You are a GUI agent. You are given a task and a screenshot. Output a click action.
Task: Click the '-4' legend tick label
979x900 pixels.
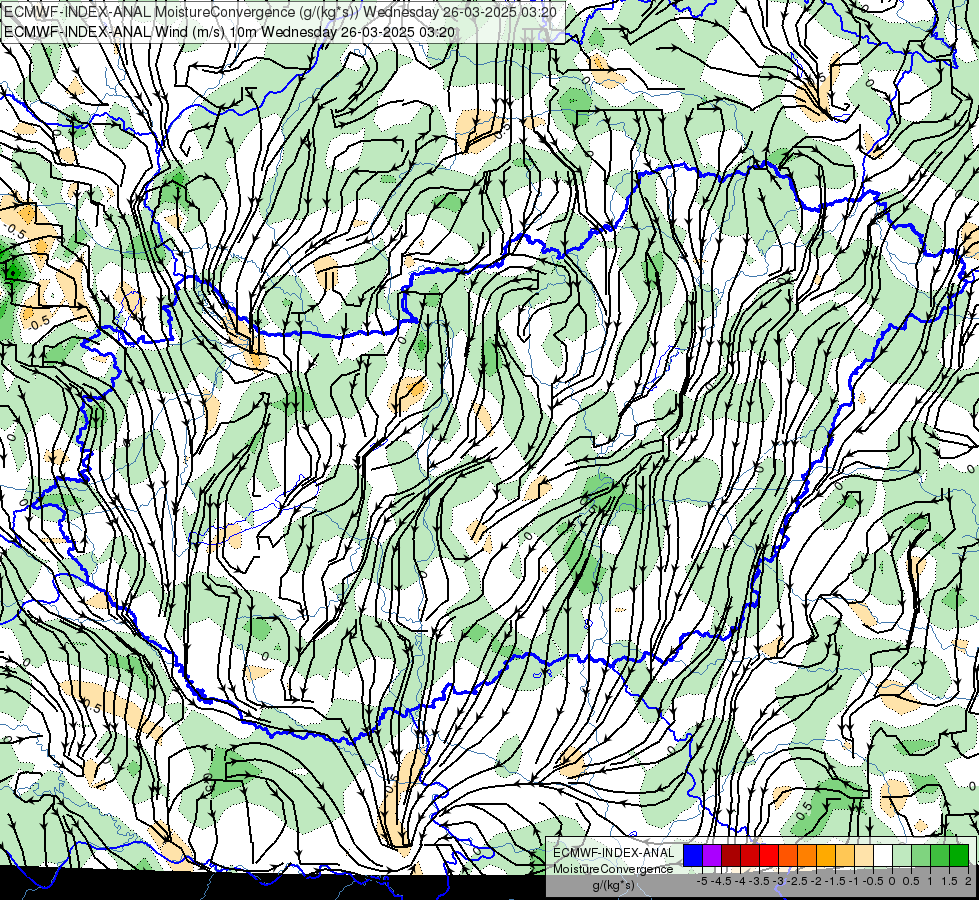(x=740, y=881)
